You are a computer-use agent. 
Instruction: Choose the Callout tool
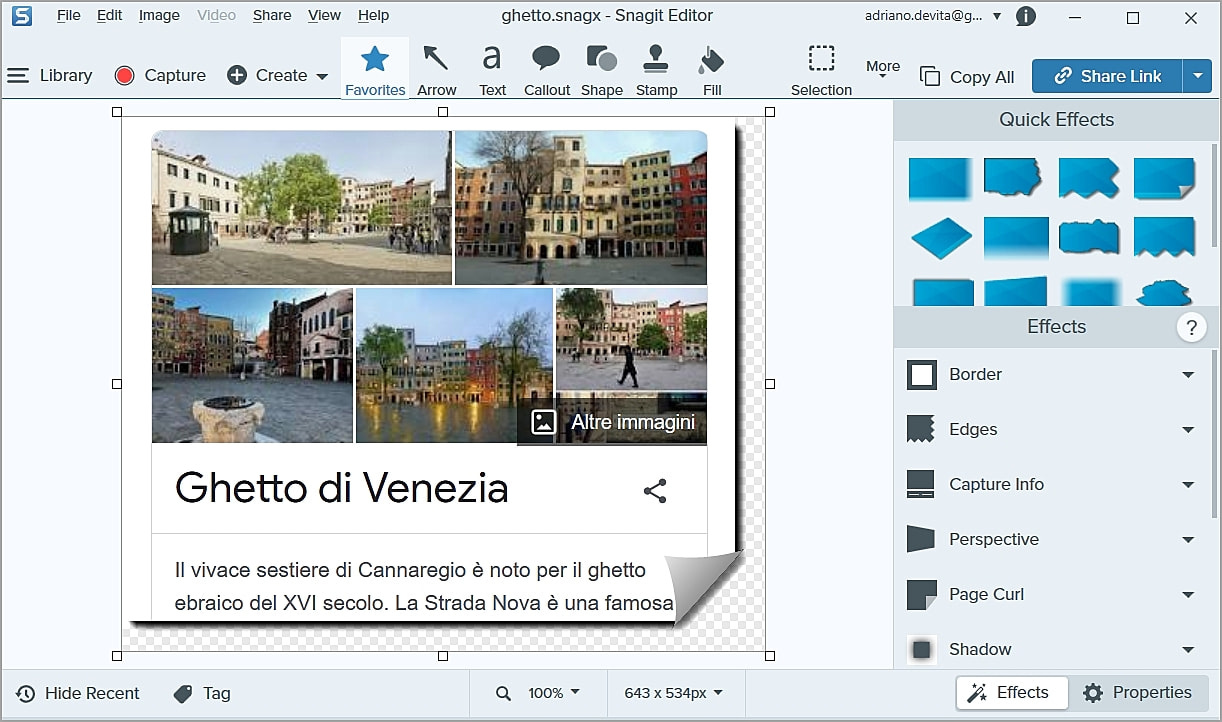coord(546,70)
